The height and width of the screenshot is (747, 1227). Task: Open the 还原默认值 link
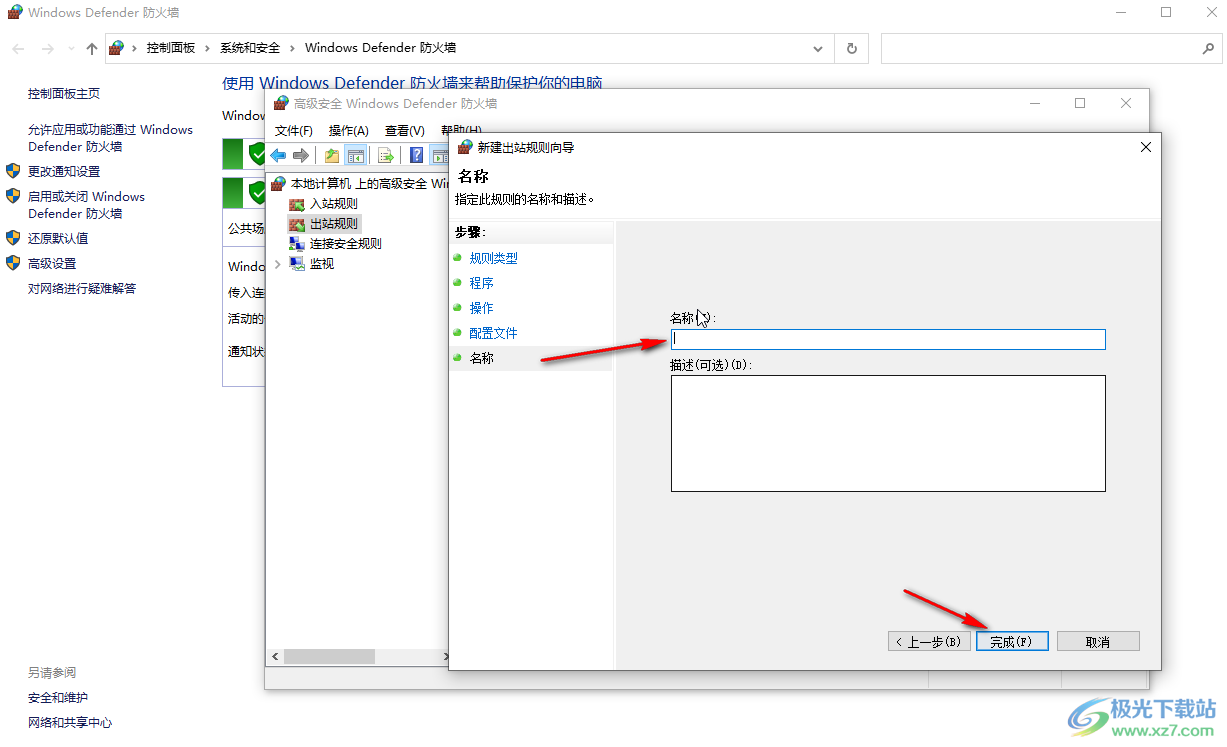tap(58, 238)
